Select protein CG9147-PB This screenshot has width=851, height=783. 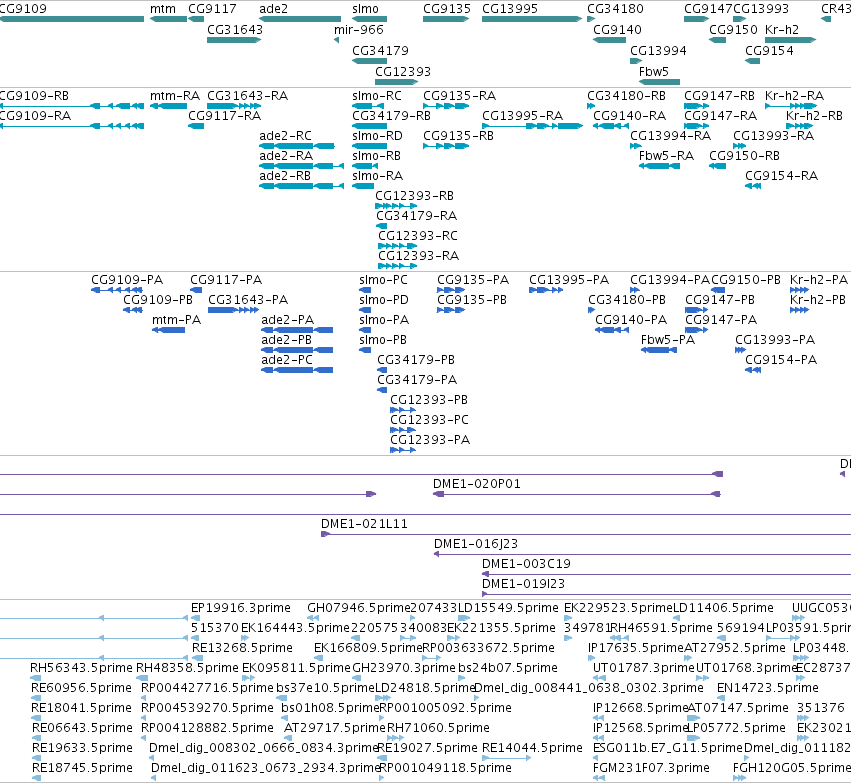click(696, 310)
